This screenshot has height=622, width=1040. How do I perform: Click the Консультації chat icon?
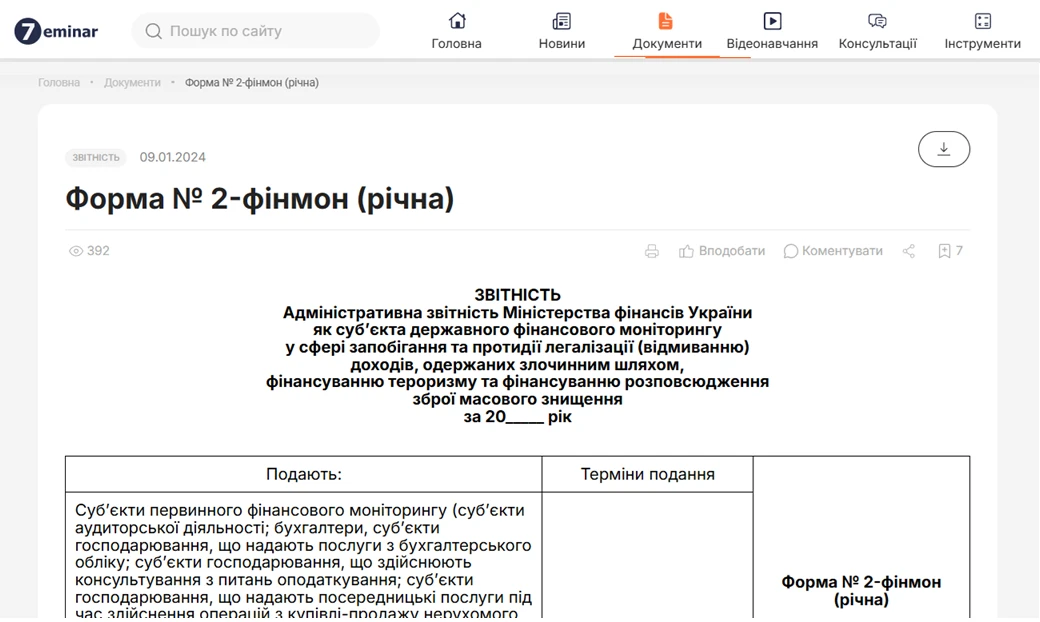[x=877, y=18]
